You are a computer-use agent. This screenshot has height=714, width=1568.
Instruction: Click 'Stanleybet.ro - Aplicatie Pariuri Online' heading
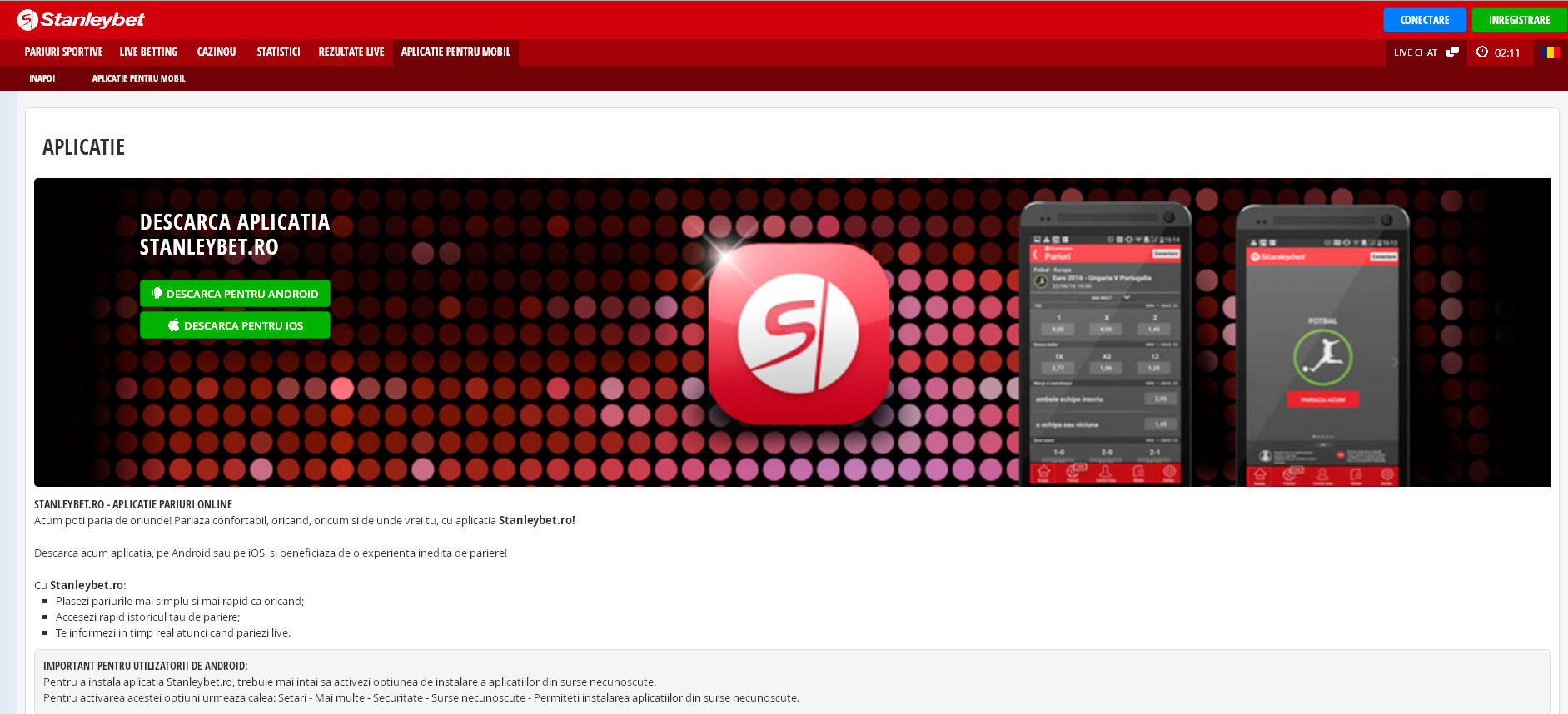click(133, 504)
